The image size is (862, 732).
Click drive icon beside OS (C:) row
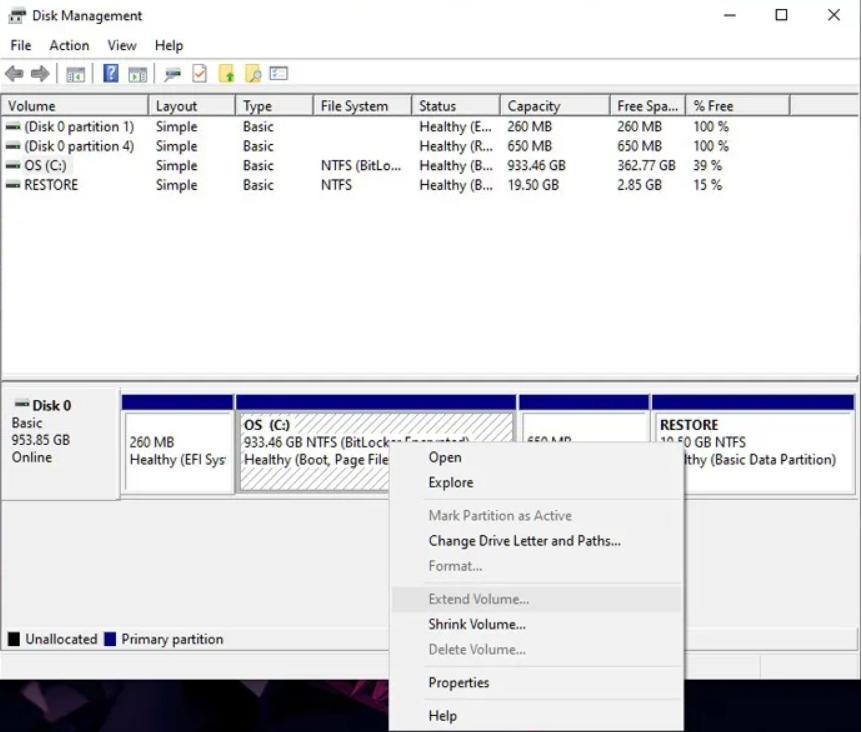pyautogui.click(x=13, y=165)
